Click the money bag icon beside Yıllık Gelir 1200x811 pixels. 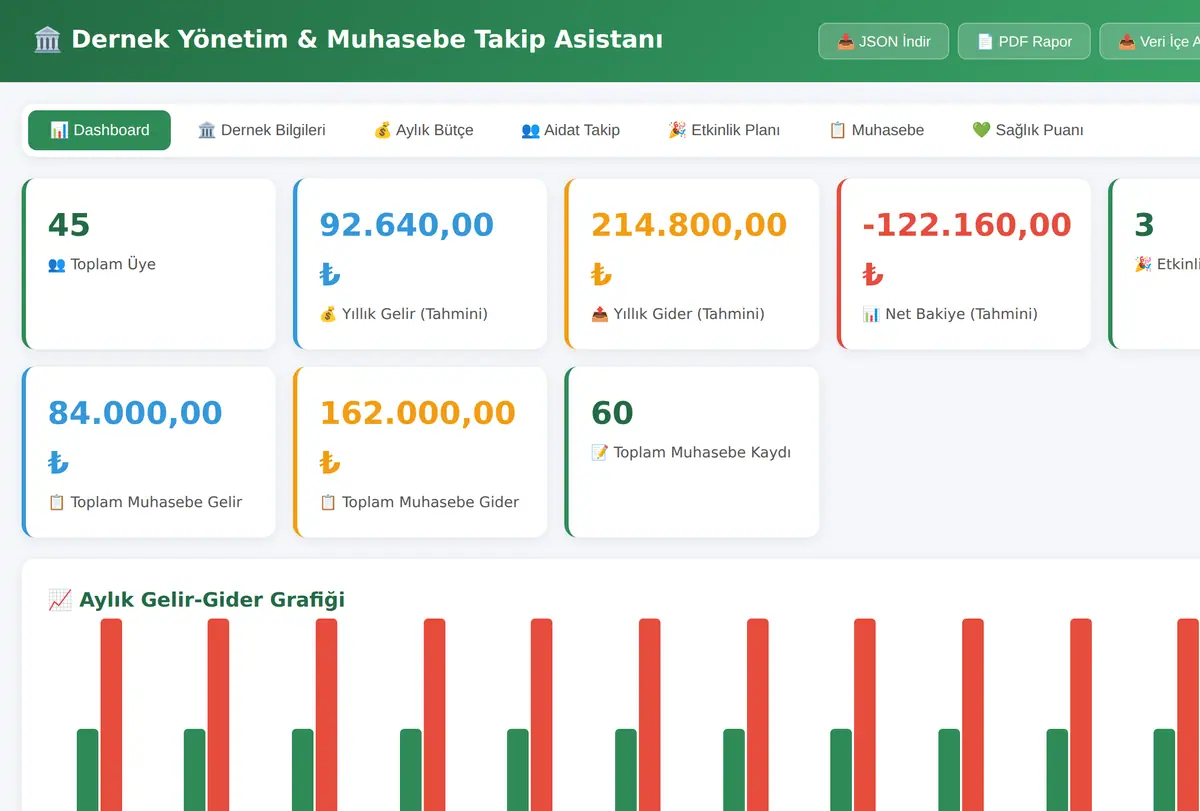click(328, 314)
